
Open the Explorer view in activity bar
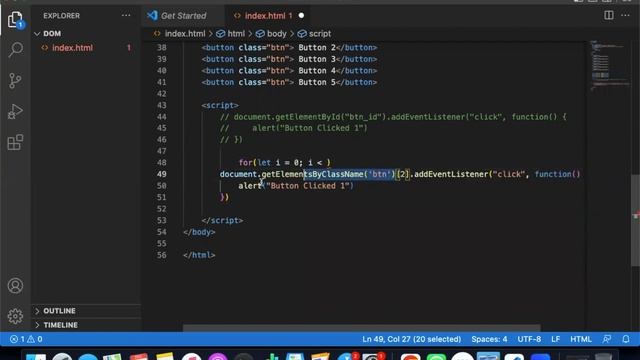click(x=15, y=19)
